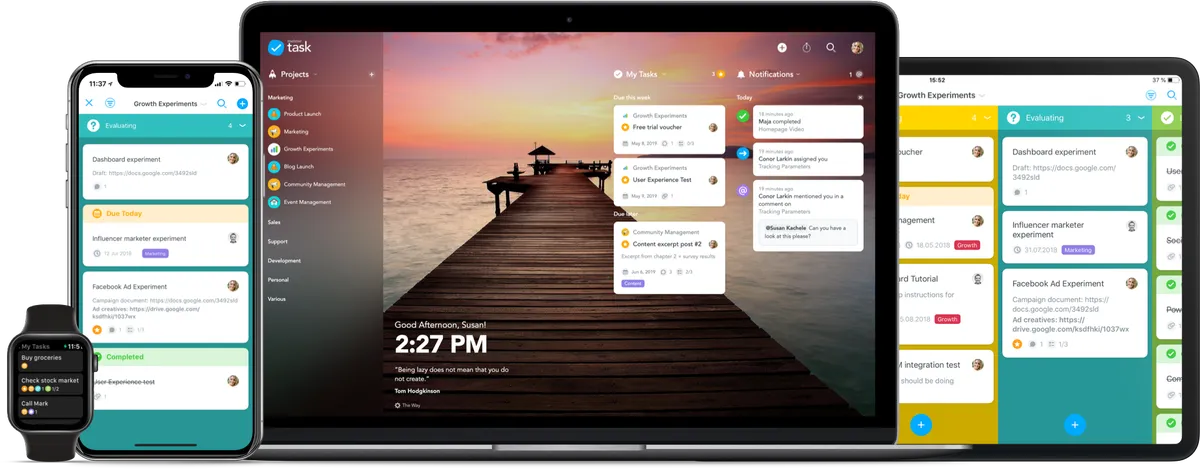This screenshot has height=469, width=1200.
Task: Collapse the yellow tablet column chevron
Action: [x=987, y=118]
